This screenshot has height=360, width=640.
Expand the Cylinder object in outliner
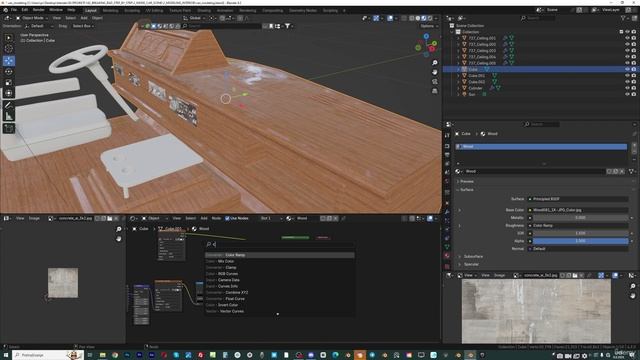click(x=458, y=88)
